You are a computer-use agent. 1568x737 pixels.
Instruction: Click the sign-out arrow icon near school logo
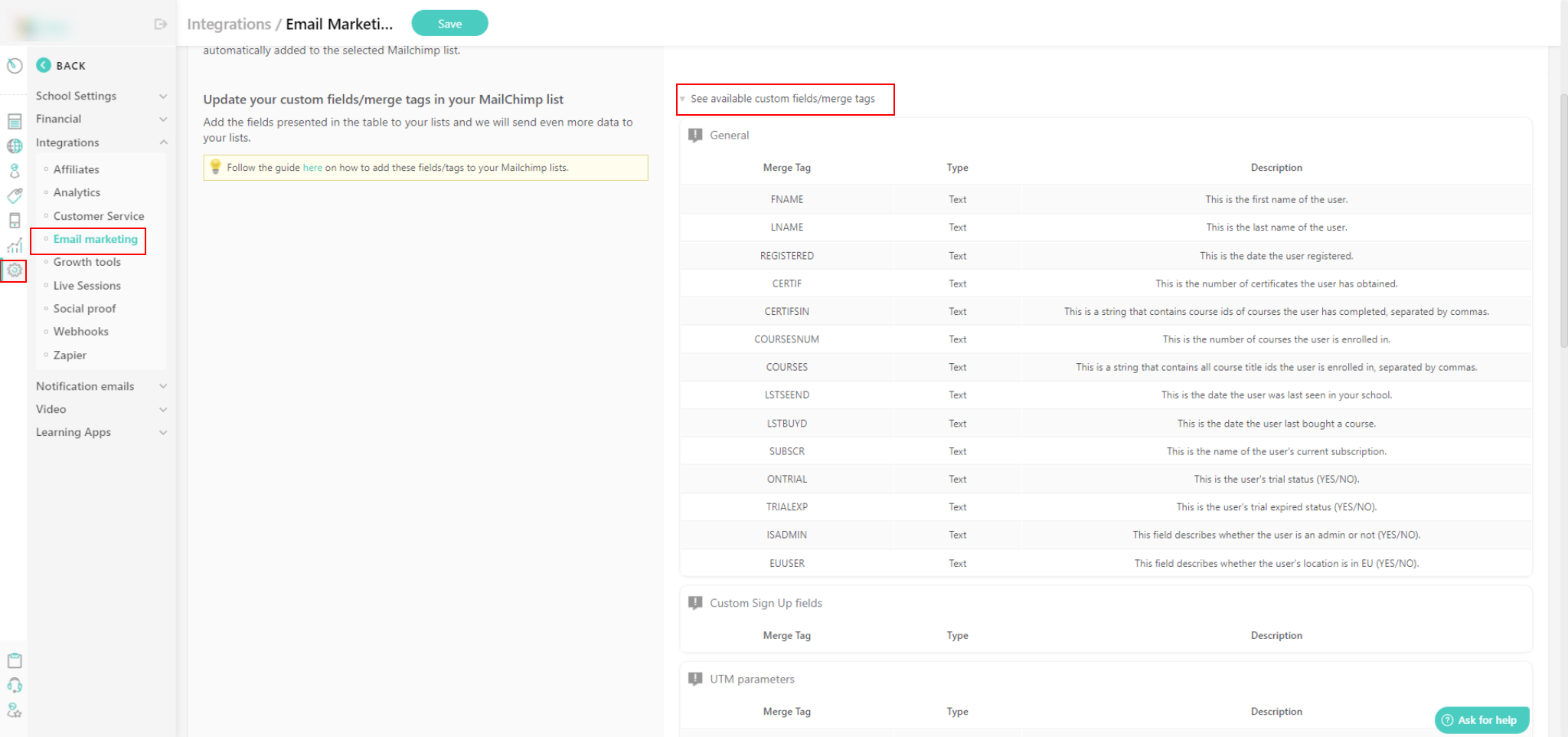tap(160, 24)
